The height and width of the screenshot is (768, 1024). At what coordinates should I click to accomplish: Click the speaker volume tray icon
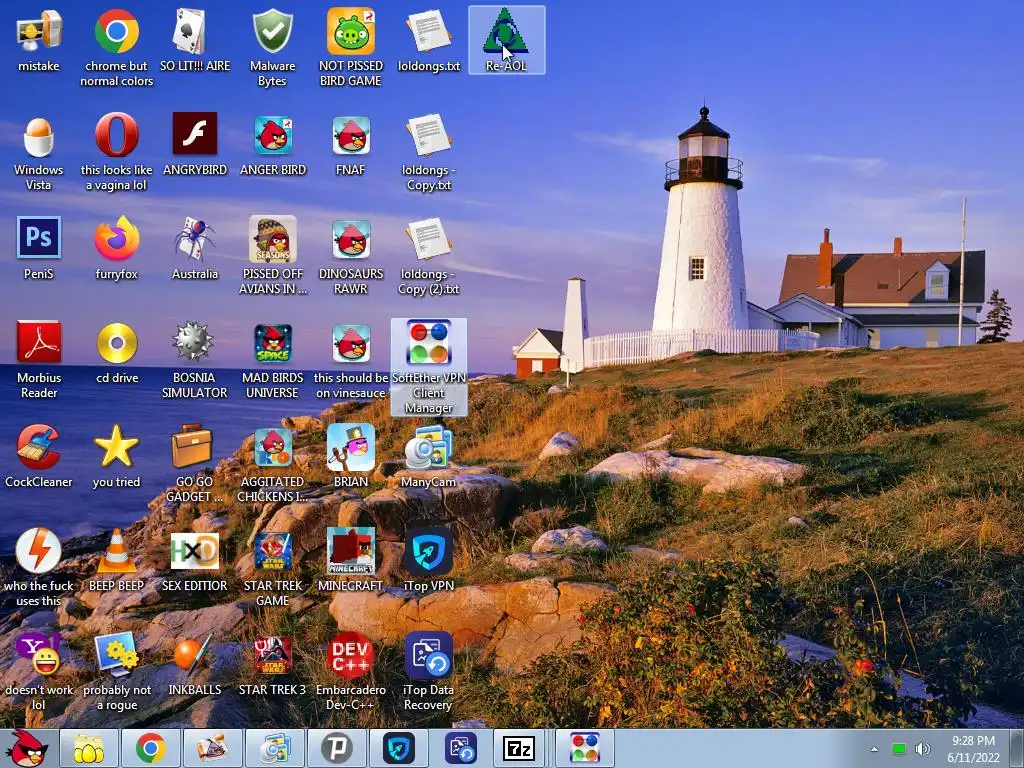pos(923,749)
